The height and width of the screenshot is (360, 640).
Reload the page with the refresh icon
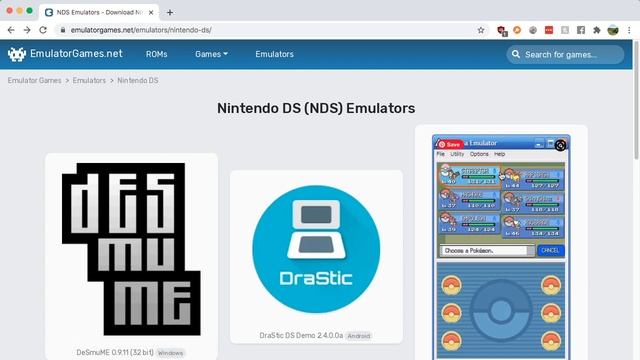[x=43, y=30]
